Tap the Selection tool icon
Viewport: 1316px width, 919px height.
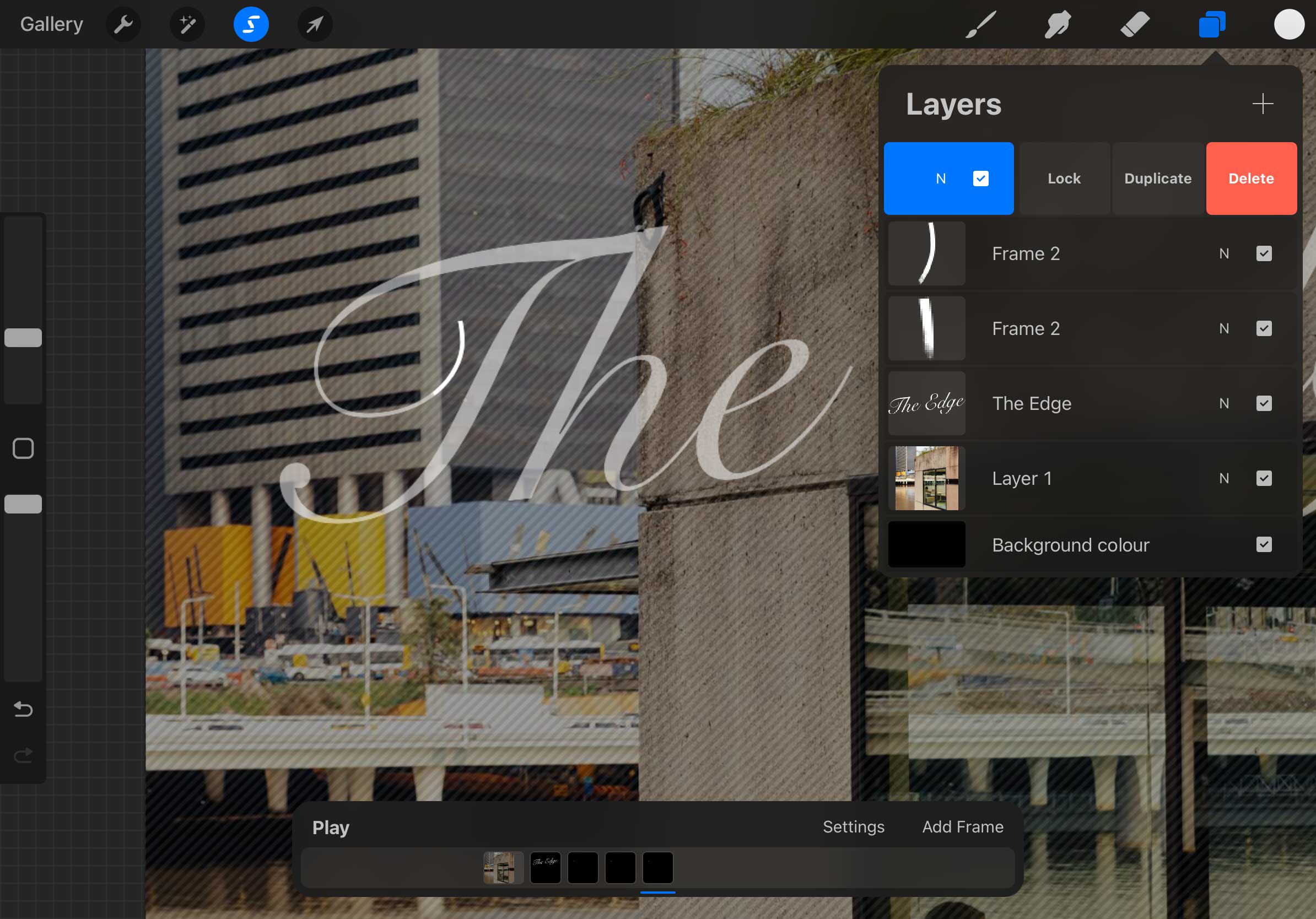(x=251, y=25)
